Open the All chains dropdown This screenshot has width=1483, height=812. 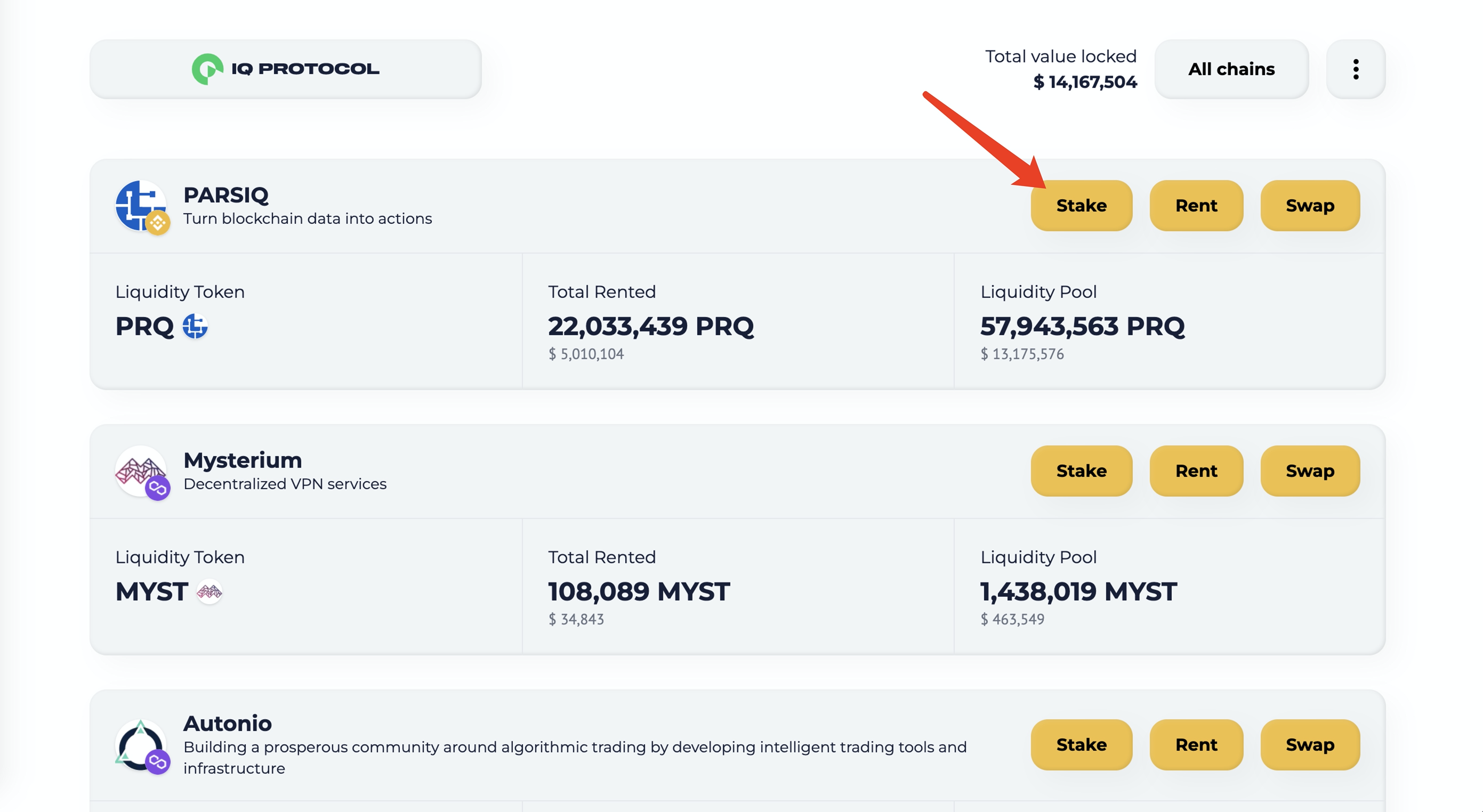coord(1231,69)
